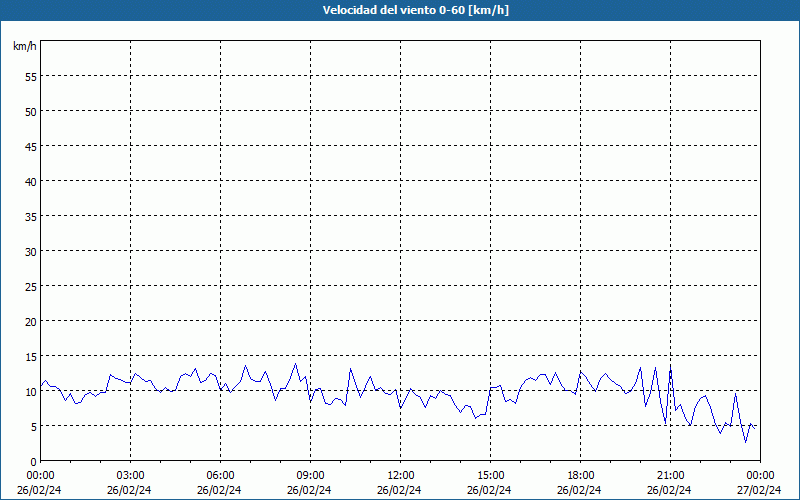
Task: Click the '12:00' time label on x-axis
Action: (401, 476)
